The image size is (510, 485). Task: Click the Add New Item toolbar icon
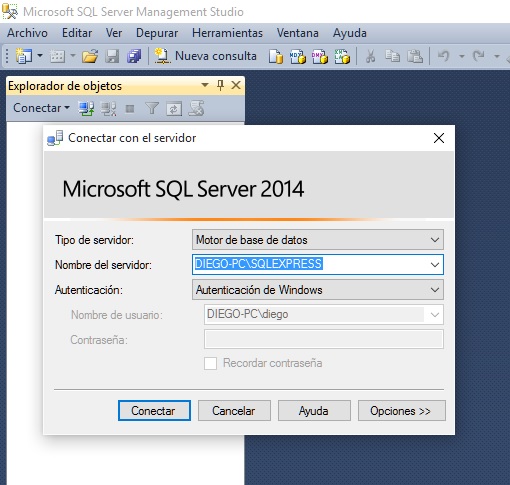(57, 56)
